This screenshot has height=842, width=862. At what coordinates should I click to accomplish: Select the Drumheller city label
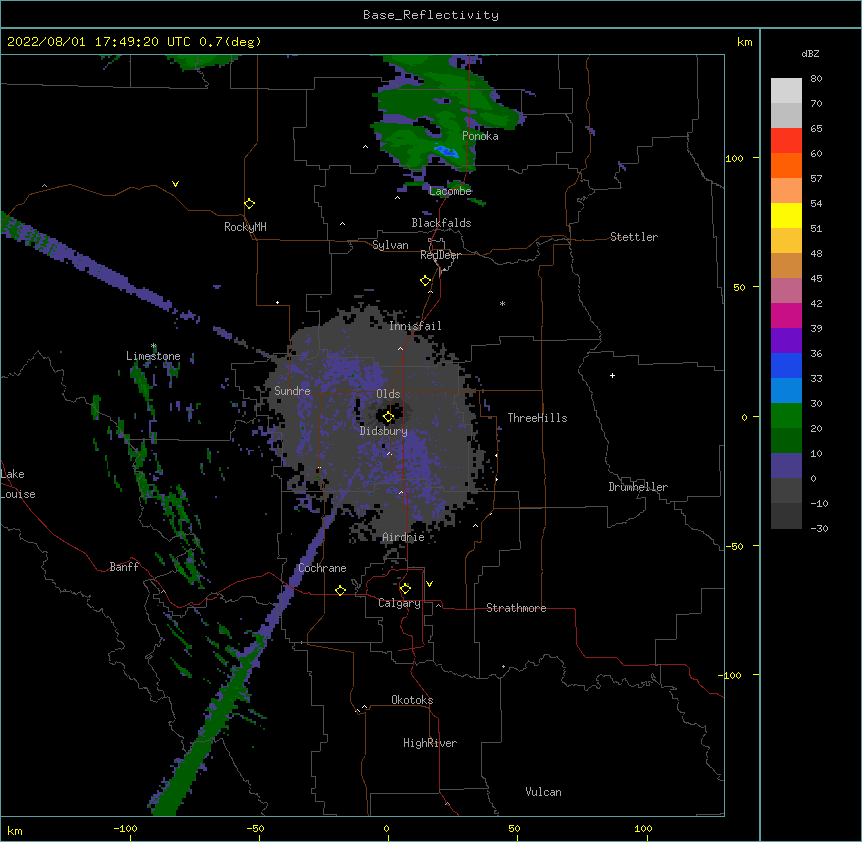pos(638,487)
